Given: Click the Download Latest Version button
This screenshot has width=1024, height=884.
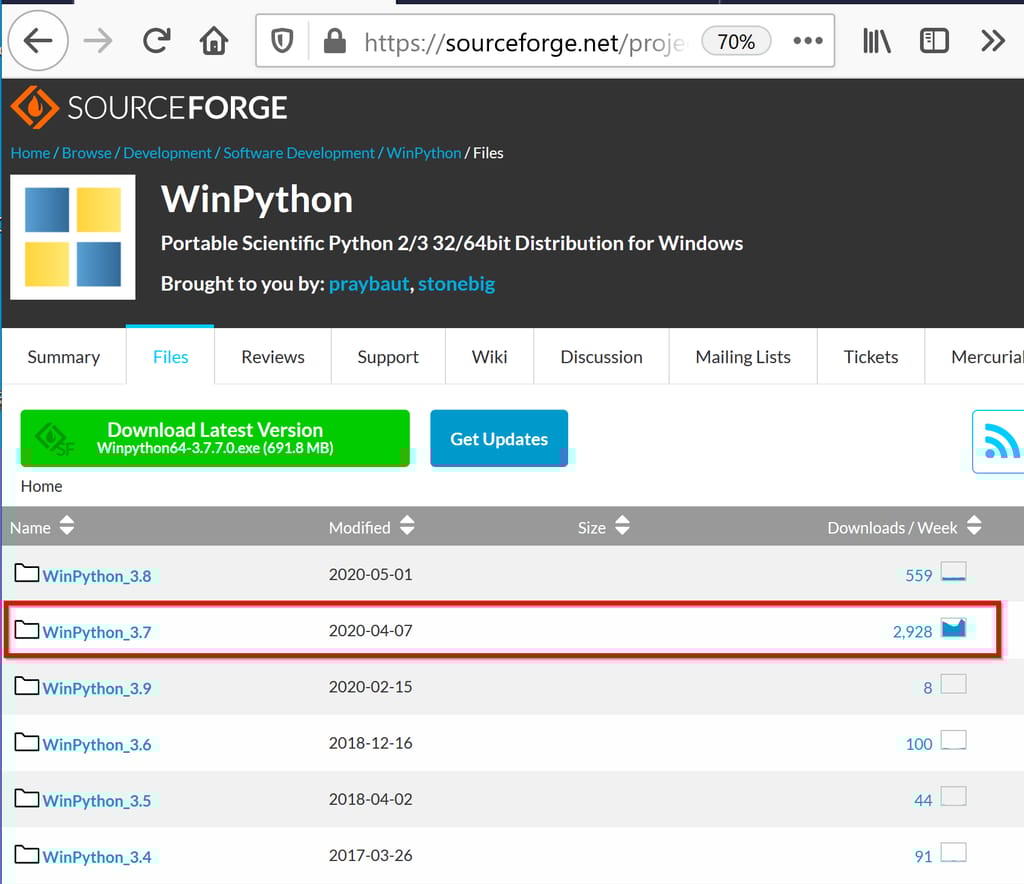Looking at the screenshot, I should pos(215,437).
